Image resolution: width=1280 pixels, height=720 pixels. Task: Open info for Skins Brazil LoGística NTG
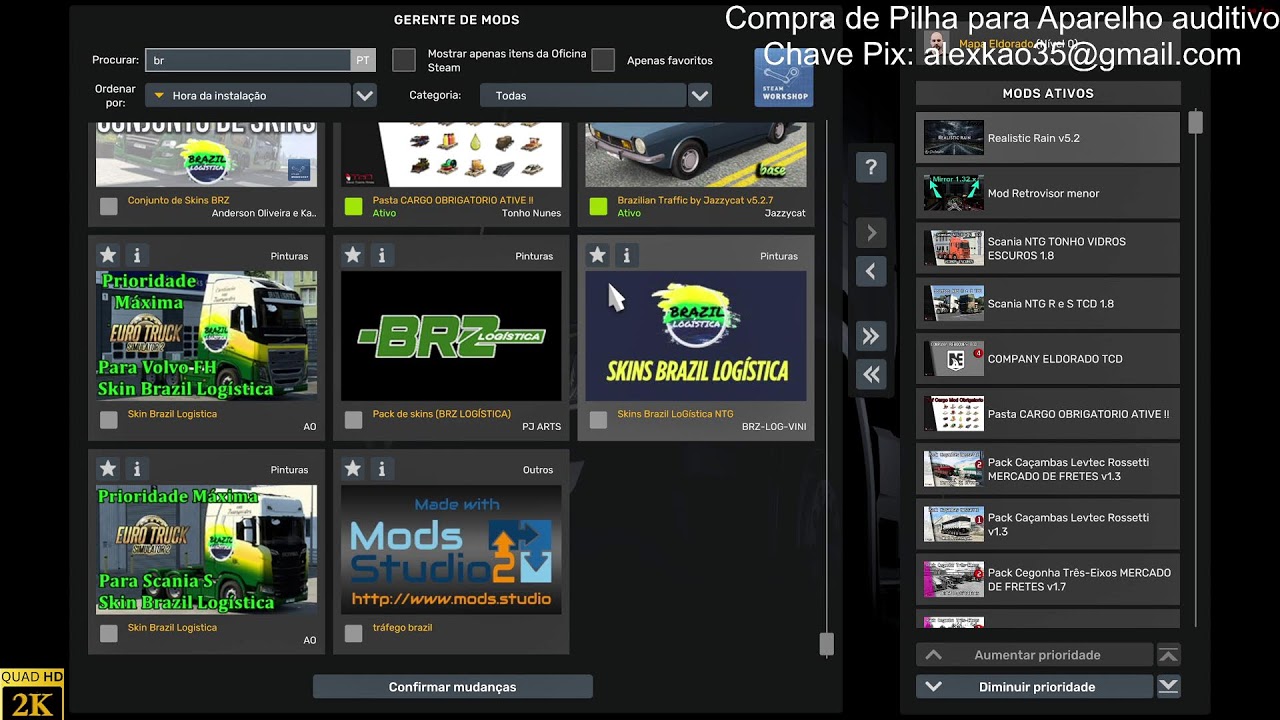(x=626, y=255)
